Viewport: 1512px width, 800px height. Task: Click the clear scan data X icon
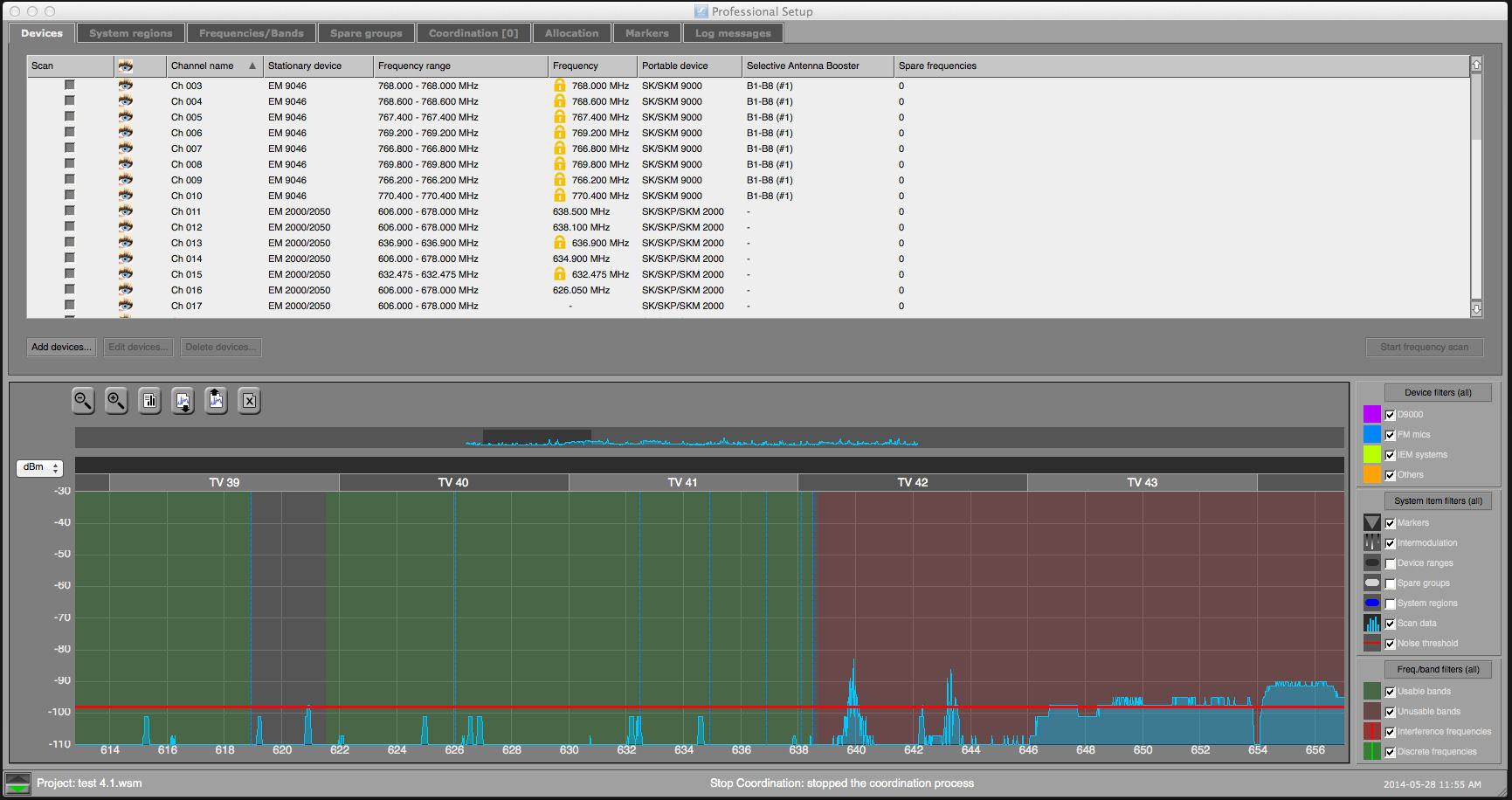point(250,401)
